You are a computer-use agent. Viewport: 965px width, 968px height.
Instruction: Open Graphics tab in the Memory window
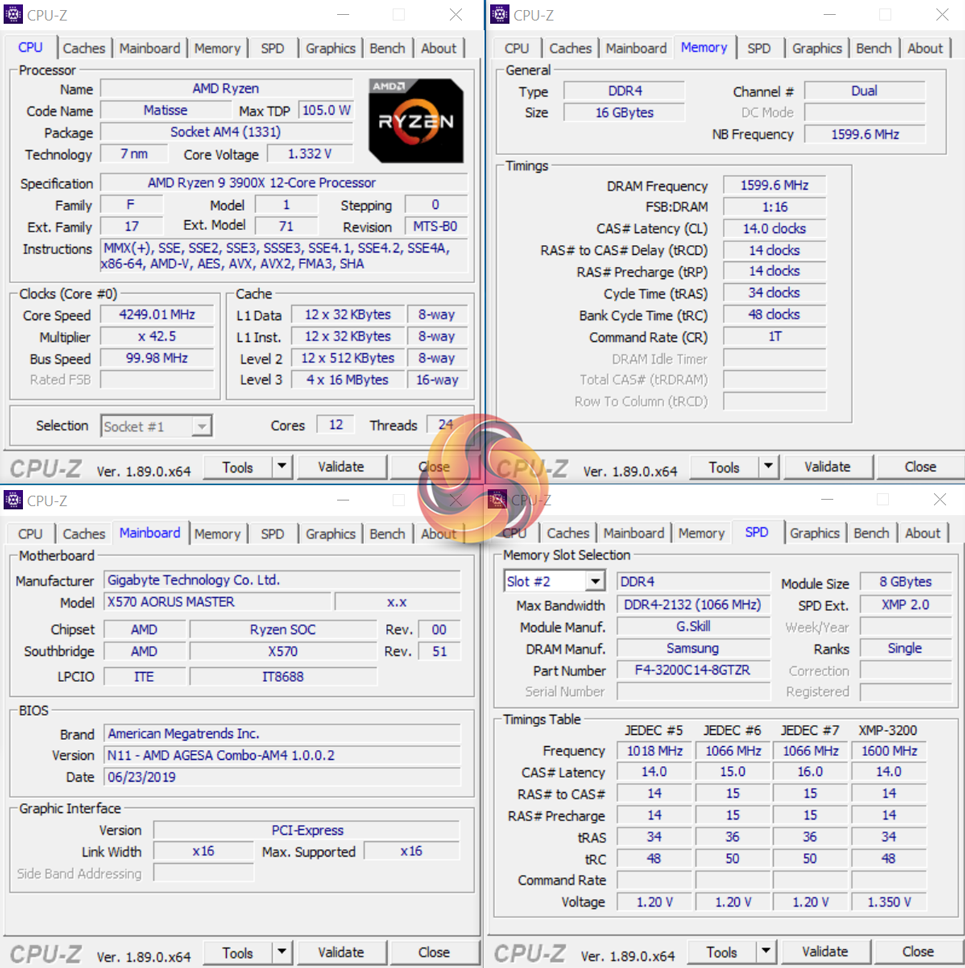pyautogui.click(x=817, y=48)
